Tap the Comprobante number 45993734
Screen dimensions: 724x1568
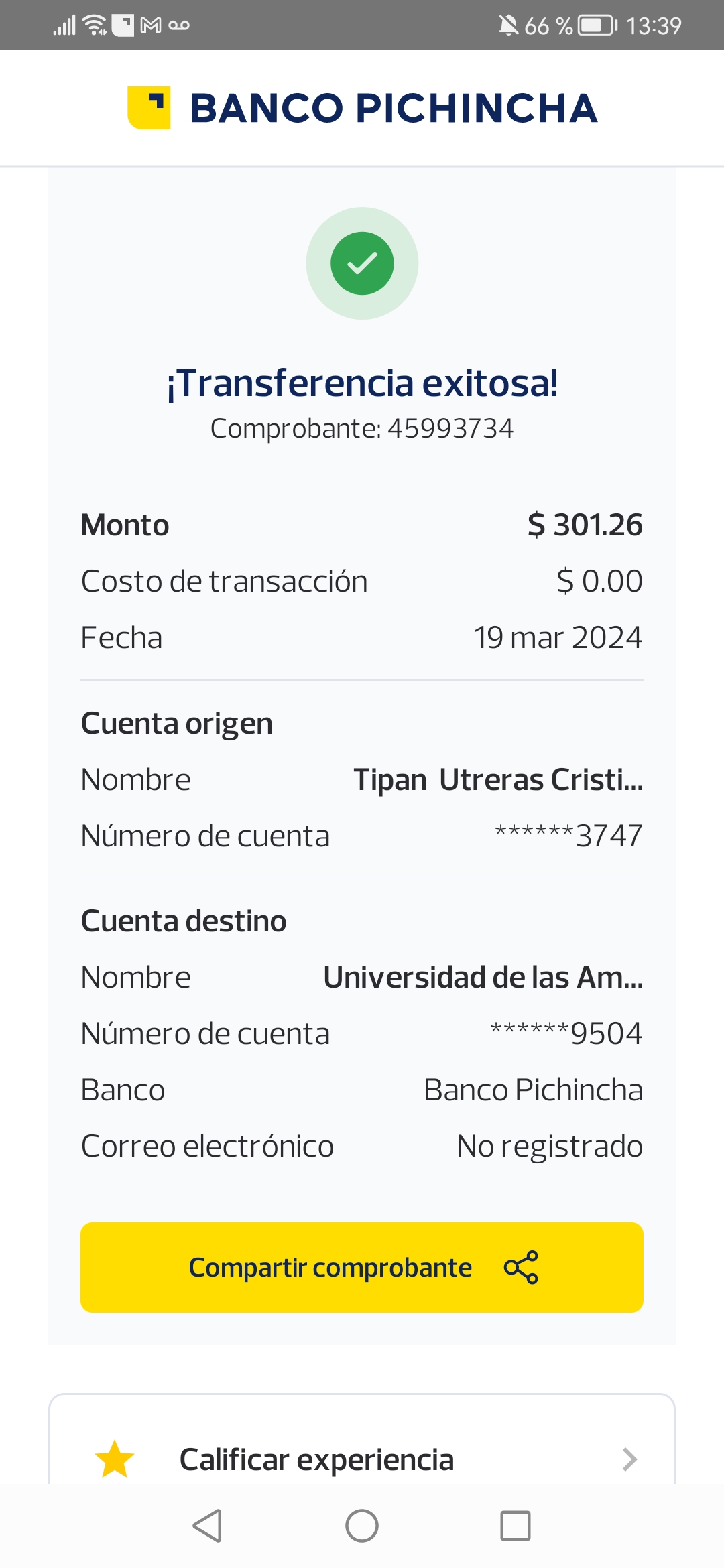coord(450,429)
